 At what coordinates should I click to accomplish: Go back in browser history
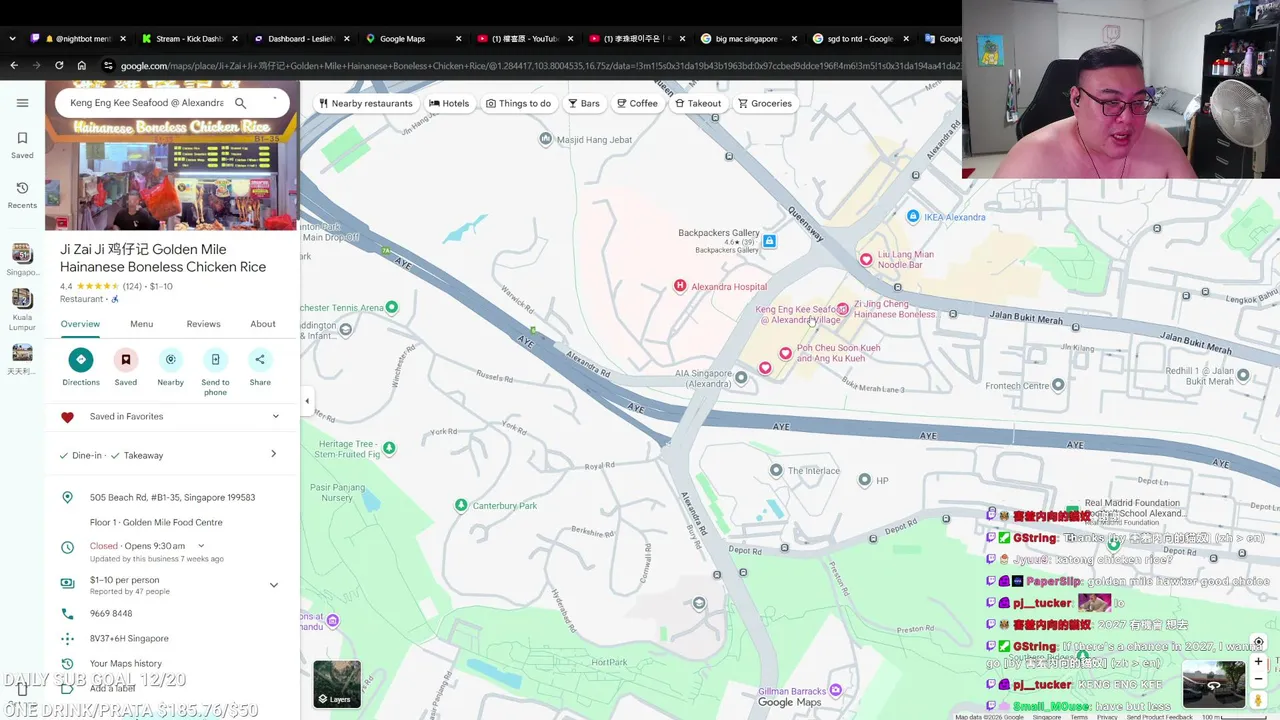pos(14,66)
